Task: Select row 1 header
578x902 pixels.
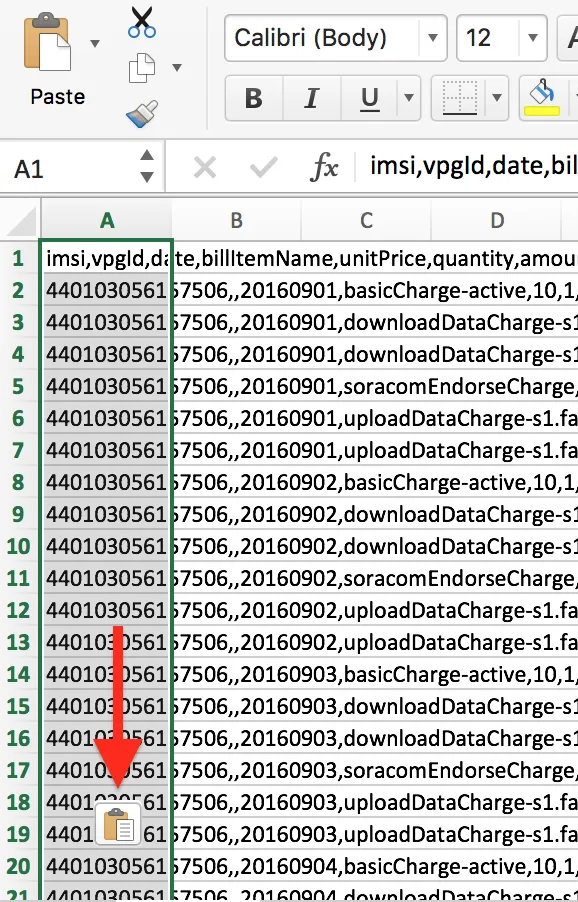Action: click(18, 258)
